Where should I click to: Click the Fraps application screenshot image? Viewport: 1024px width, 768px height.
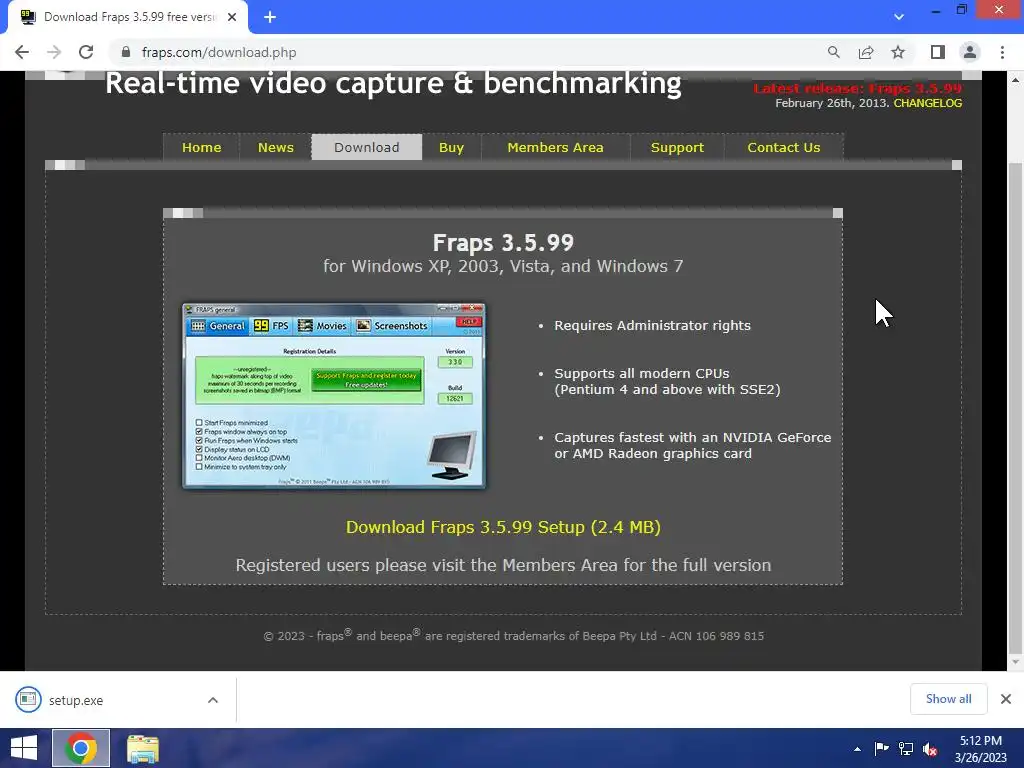tap(334, 395)
